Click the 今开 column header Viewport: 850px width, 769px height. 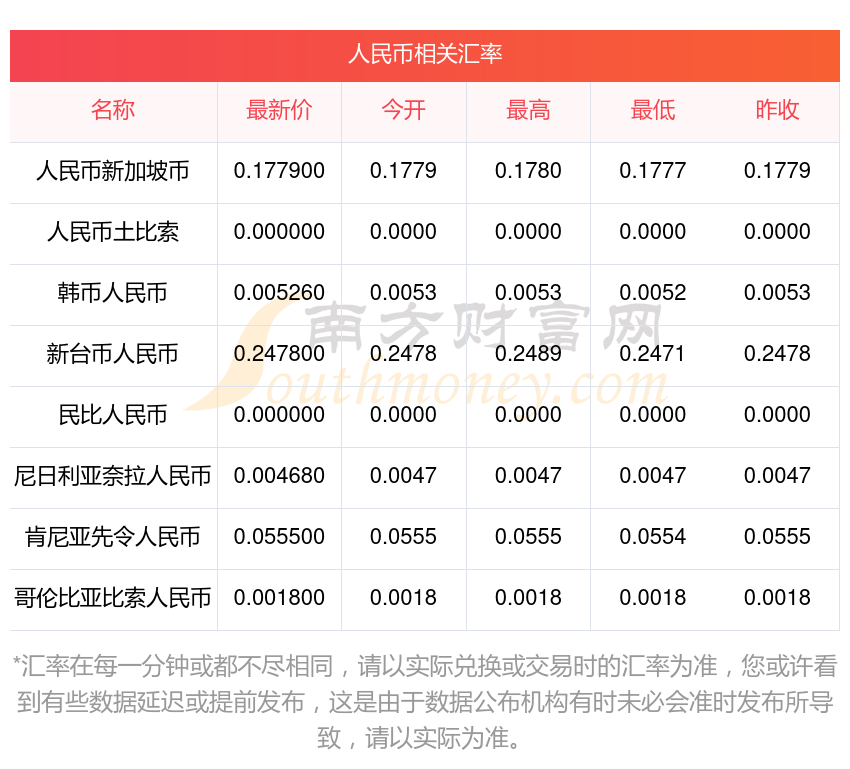(403, 110)
